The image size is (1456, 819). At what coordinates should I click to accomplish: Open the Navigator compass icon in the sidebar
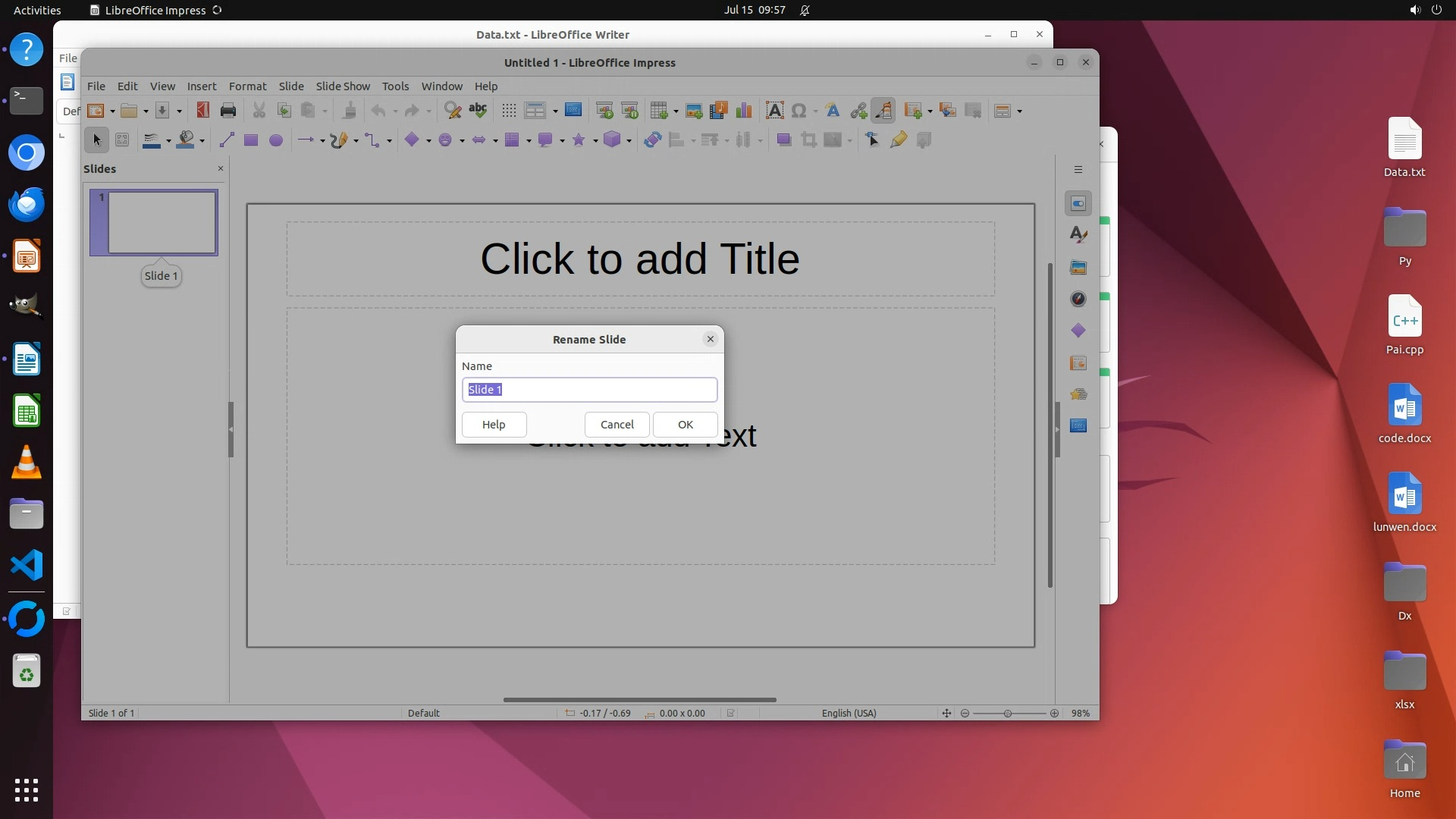pyautogui.click(x=1078, y=299)
